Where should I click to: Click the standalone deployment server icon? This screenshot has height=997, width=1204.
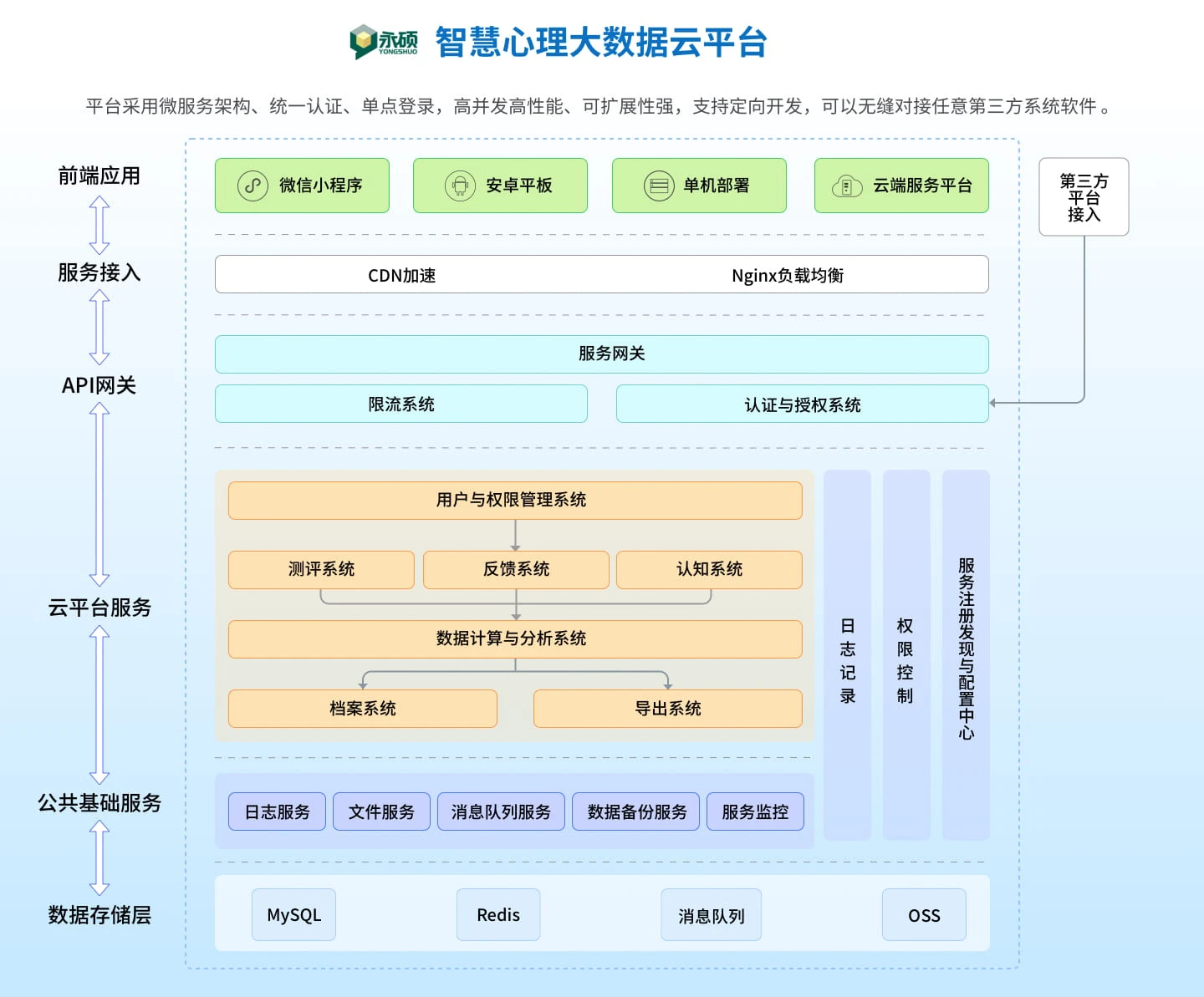point(658,186)
